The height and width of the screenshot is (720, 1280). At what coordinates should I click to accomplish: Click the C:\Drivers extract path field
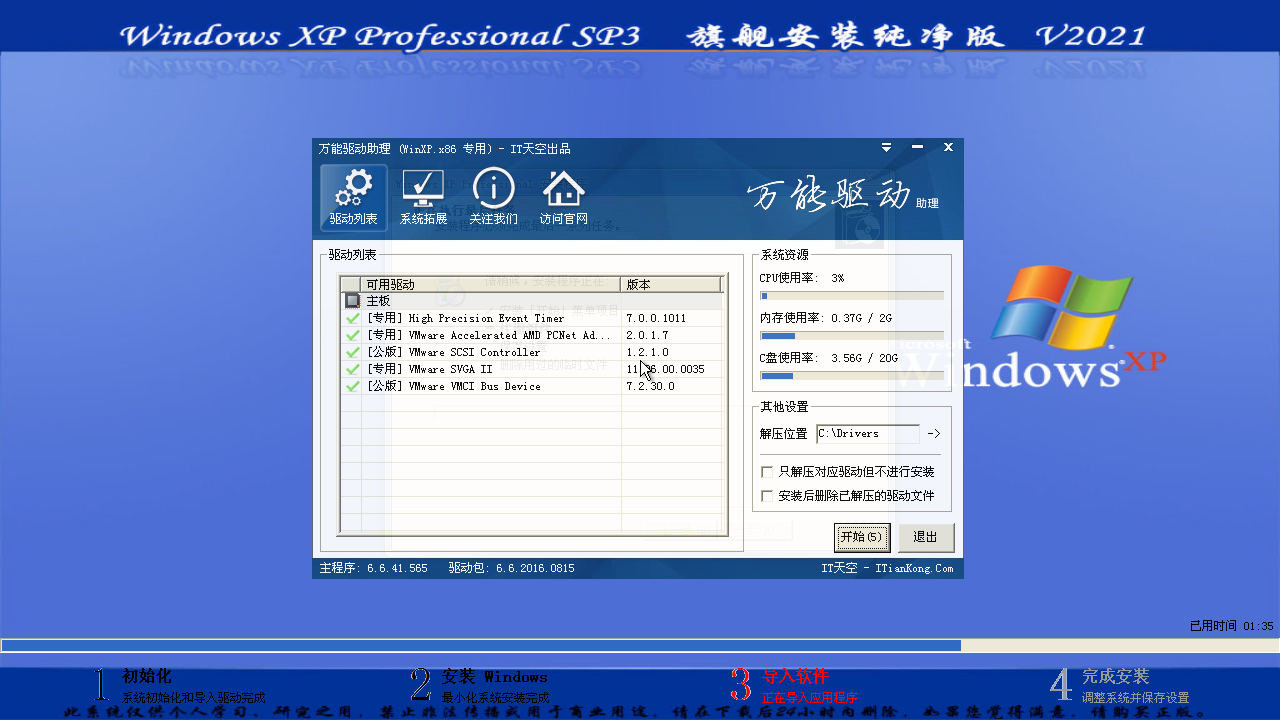(867, 434)
